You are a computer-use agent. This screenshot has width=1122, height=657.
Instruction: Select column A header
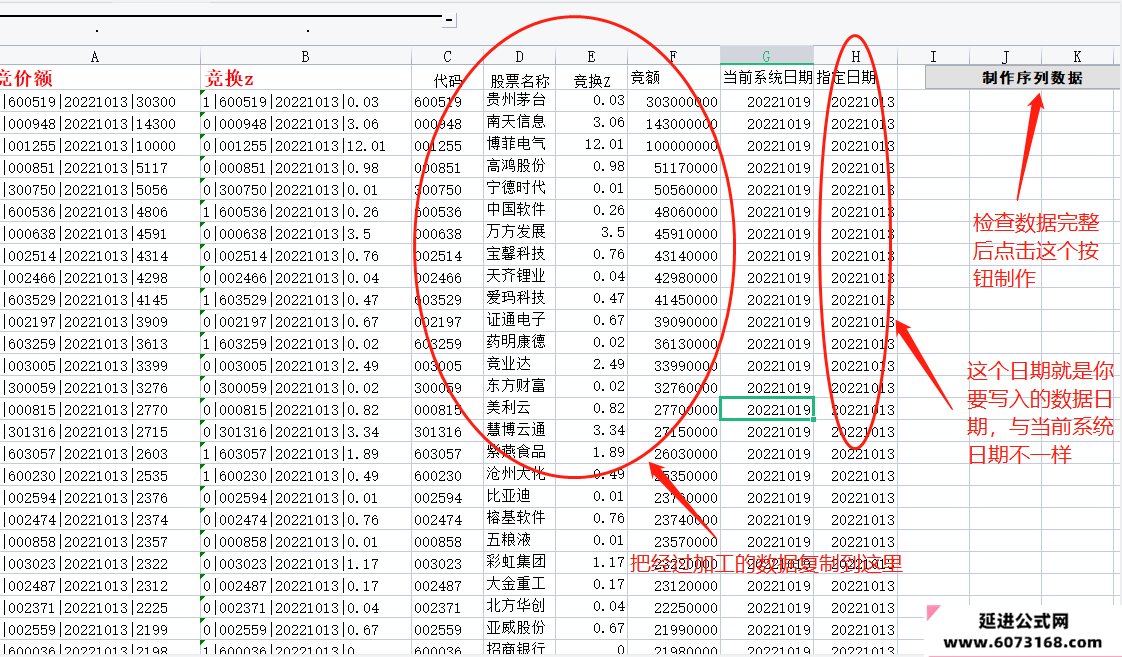click(95, 57)
